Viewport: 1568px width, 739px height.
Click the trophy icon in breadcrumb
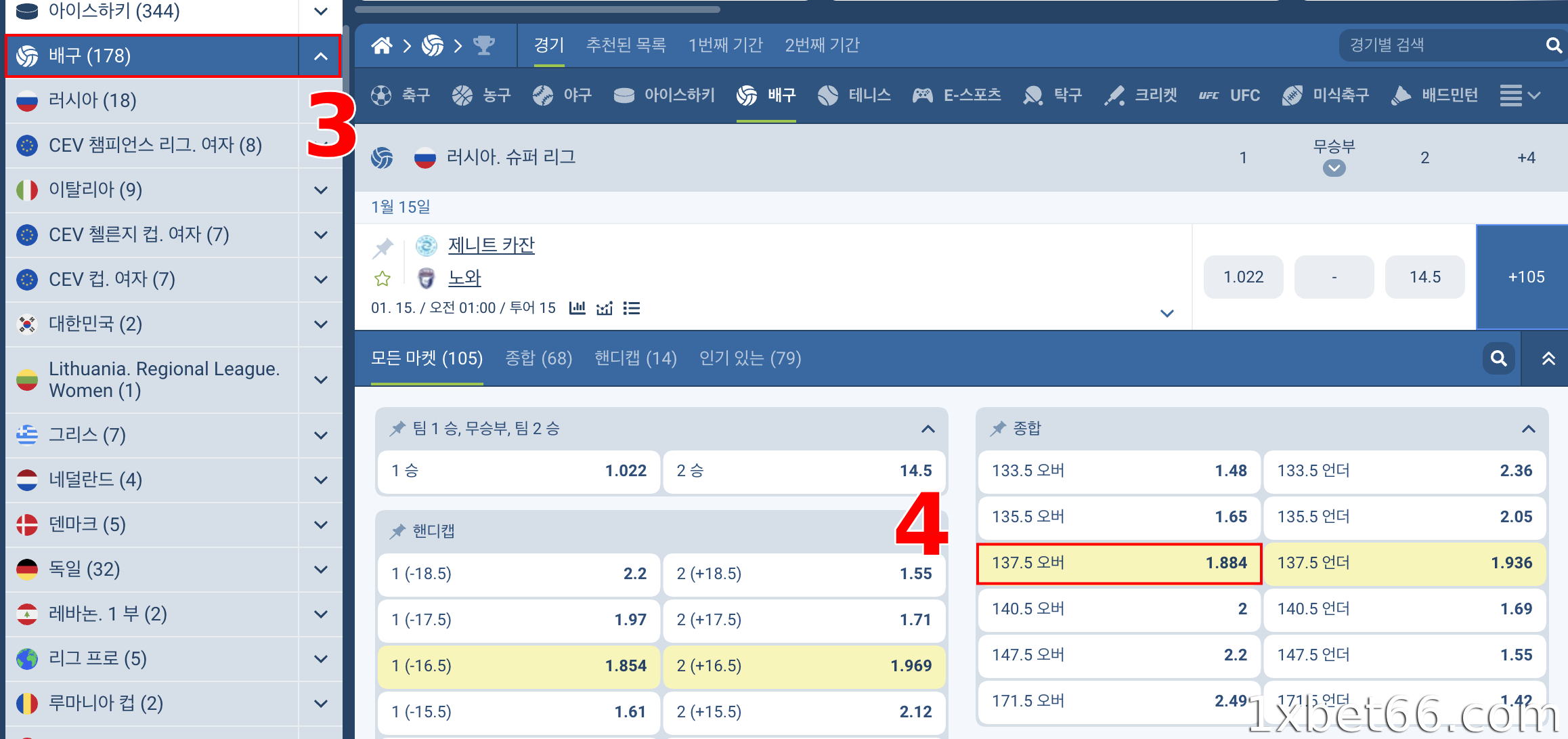(483, 45)
